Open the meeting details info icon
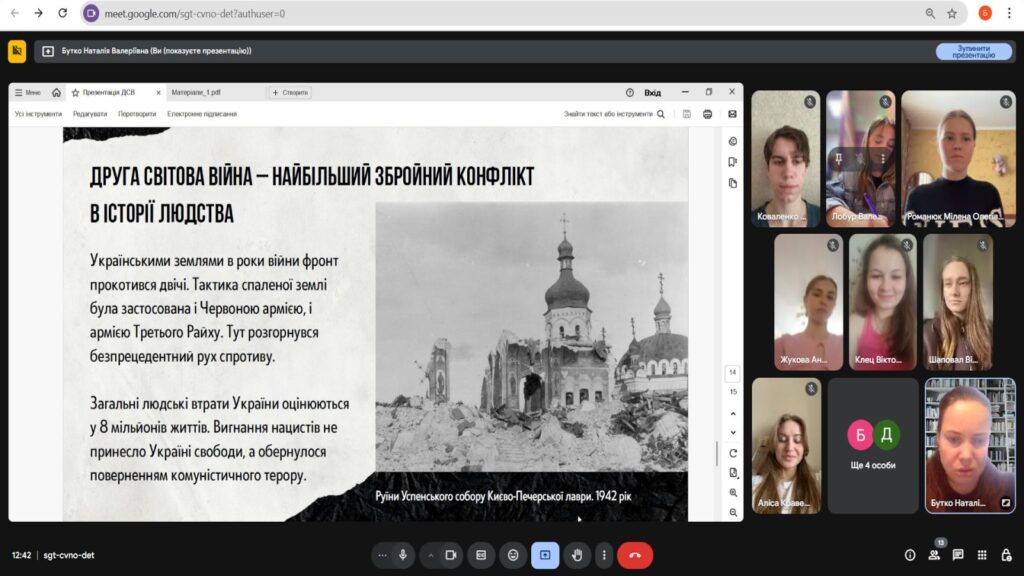Screen dimensions: 1024x576 tap(910, 555)
